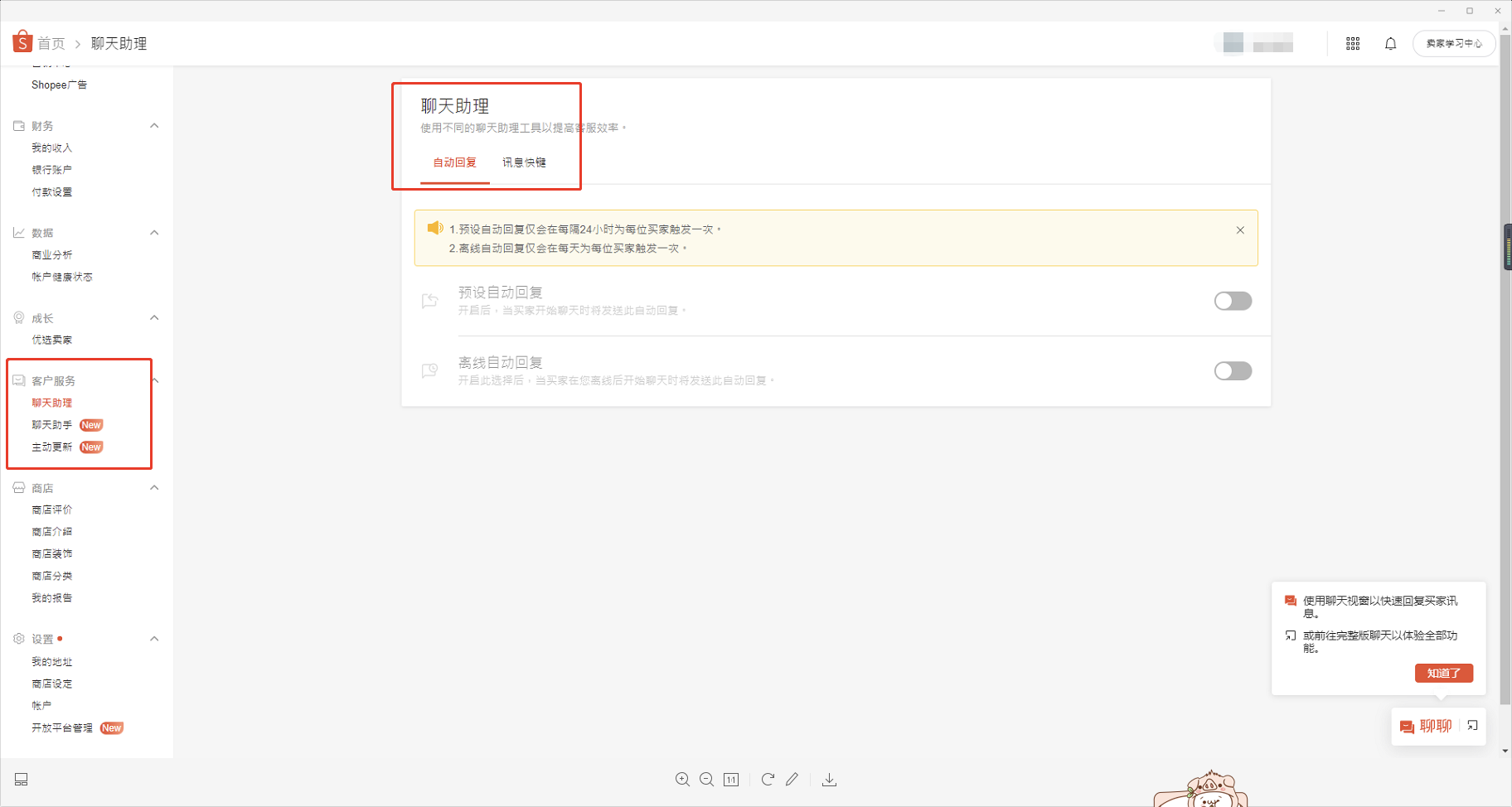Click the rotate image icon
The image size is (1512, 807).
768,780
